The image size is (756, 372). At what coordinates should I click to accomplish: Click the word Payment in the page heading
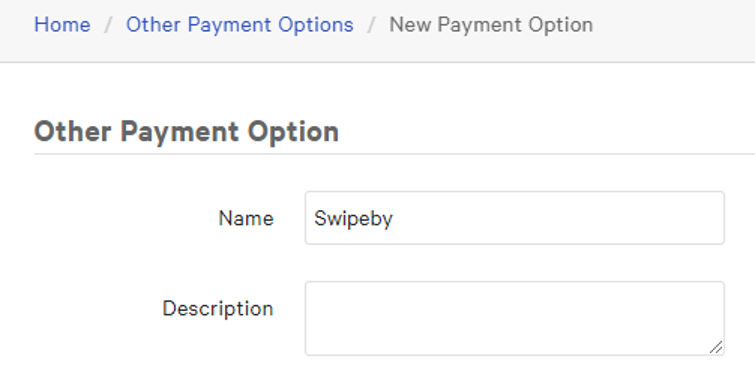tap(179, 132)
